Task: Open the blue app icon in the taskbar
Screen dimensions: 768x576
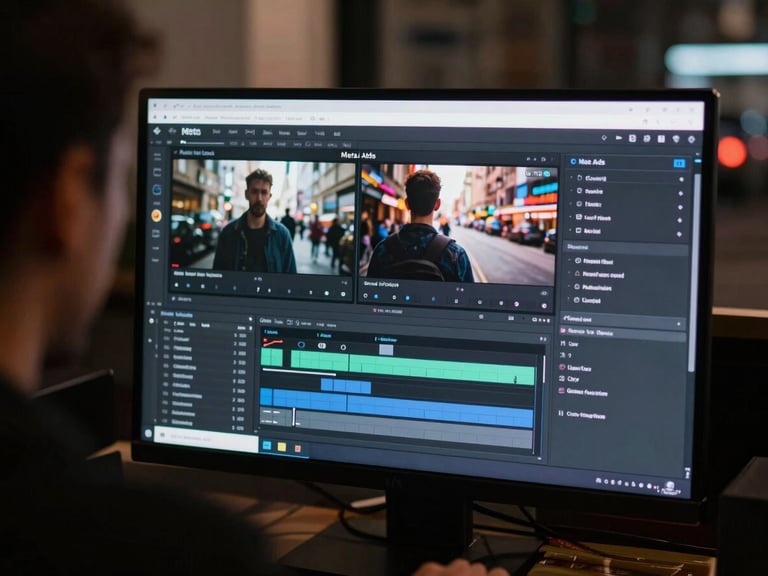Action: pos(267,445)
